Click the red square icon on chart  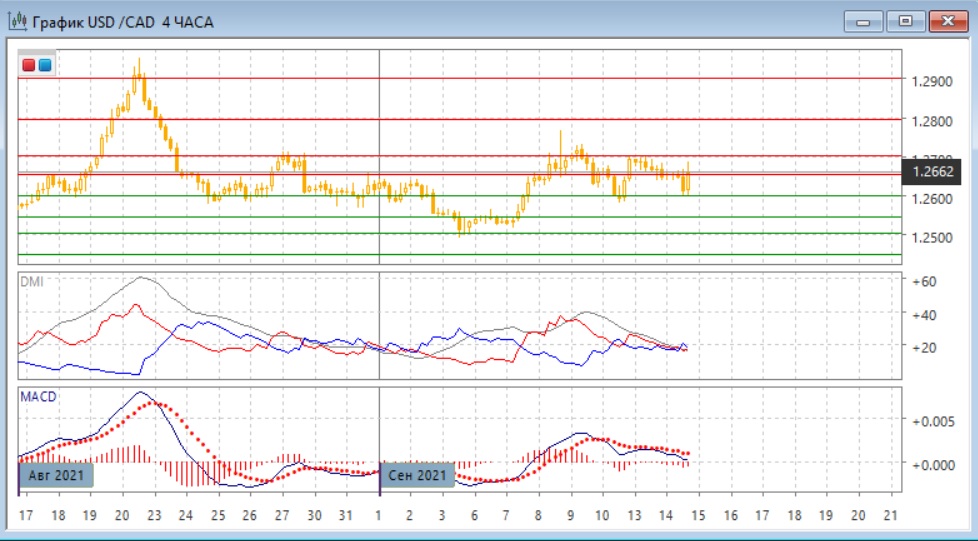[29, 65]
